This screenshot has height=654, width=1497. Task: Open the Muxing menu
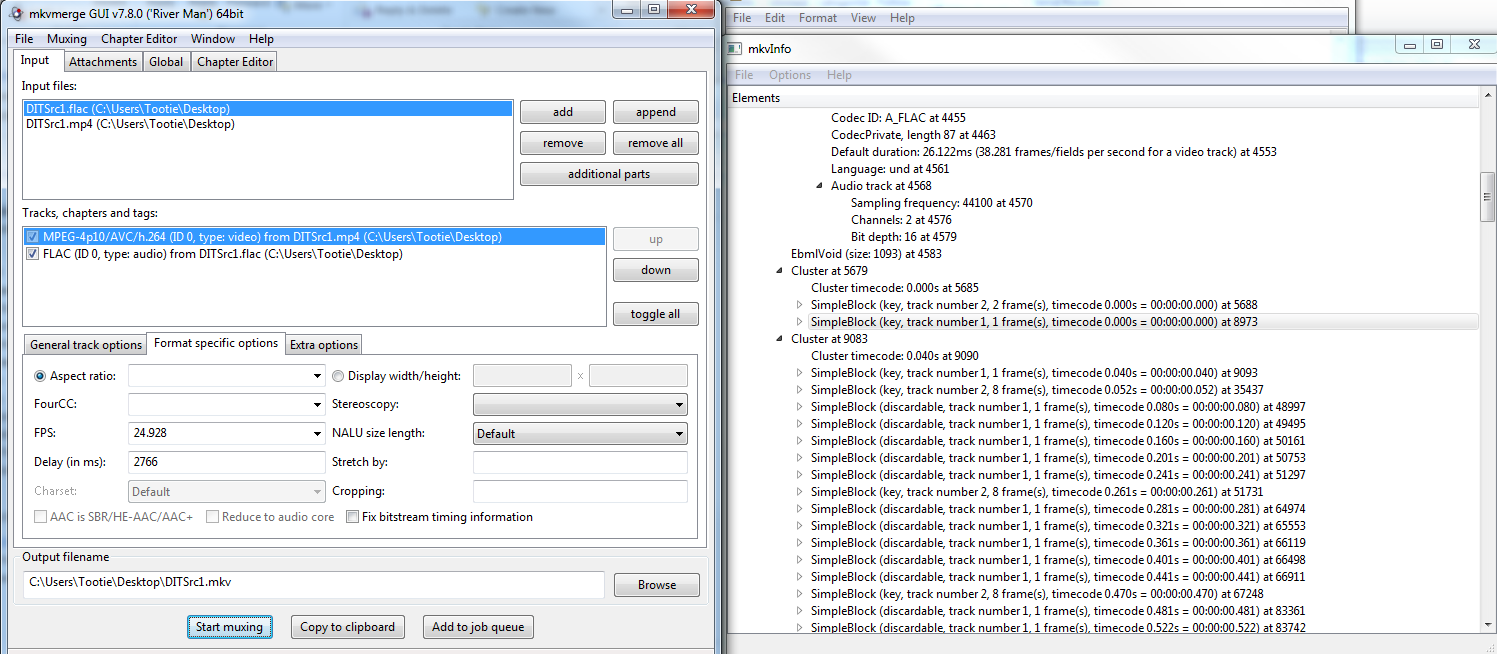67,39
